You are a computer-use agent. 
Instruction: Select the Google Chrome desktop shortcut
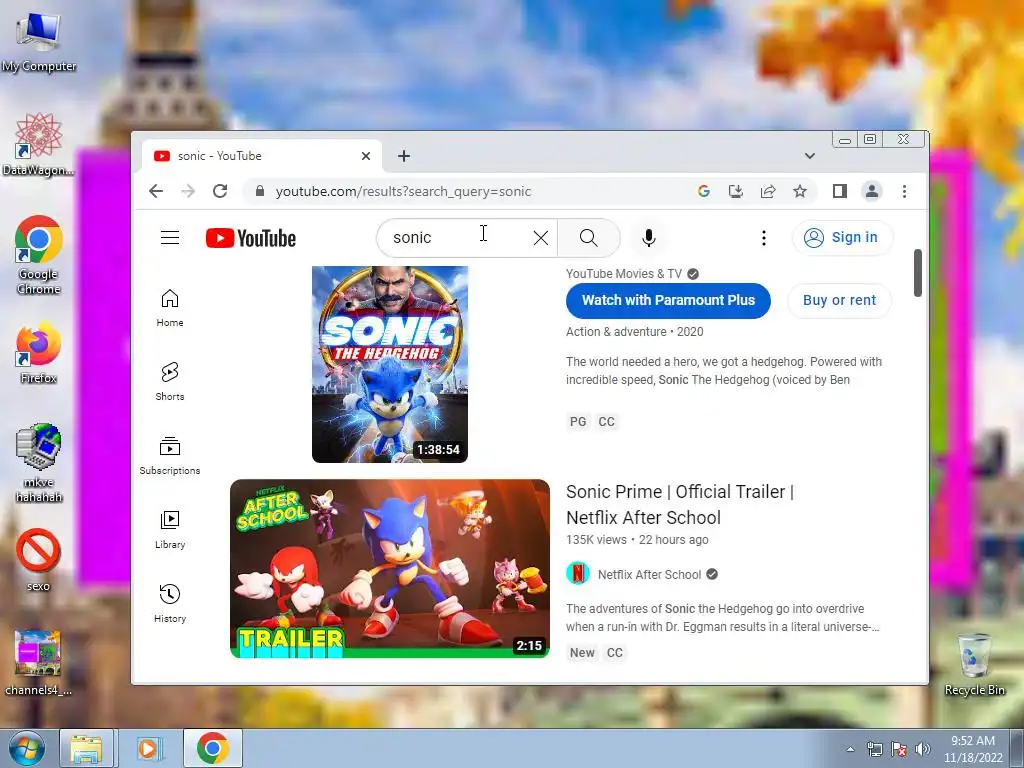click(39, 255)
